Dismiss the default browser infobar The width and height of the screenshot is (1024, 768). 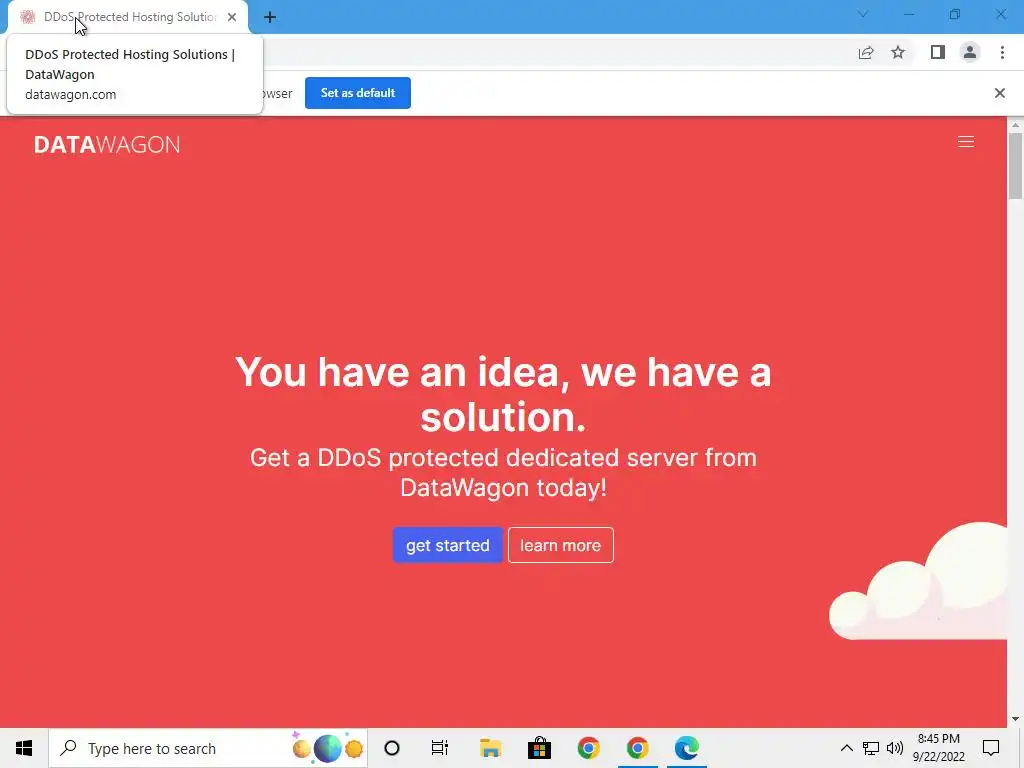pyautogui.click(x=999, y=93)
